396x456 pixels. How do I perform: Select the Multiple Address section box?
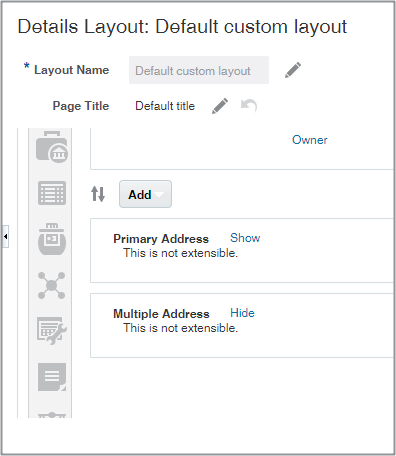click(x=242, y=326)
